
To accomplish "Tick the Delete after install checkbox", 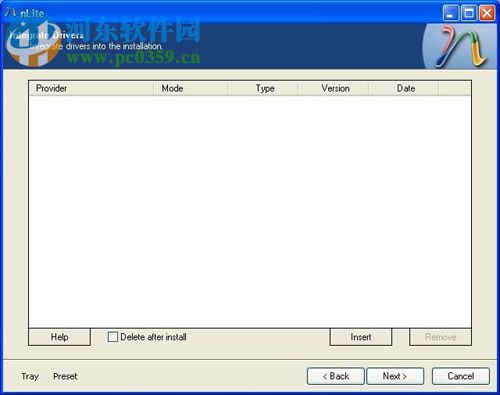I will click(x=113, y=337).
